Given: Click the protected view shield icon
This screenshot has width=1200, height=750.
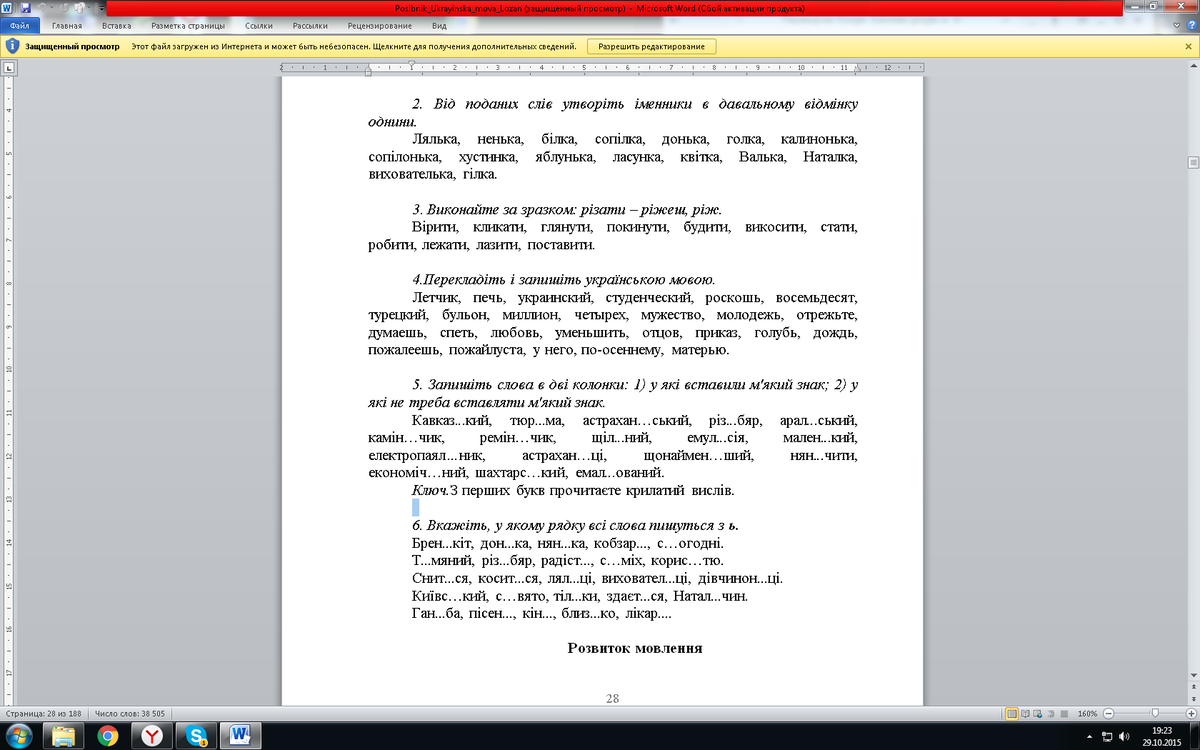Looking at the screenshot, I should point(11,46).
